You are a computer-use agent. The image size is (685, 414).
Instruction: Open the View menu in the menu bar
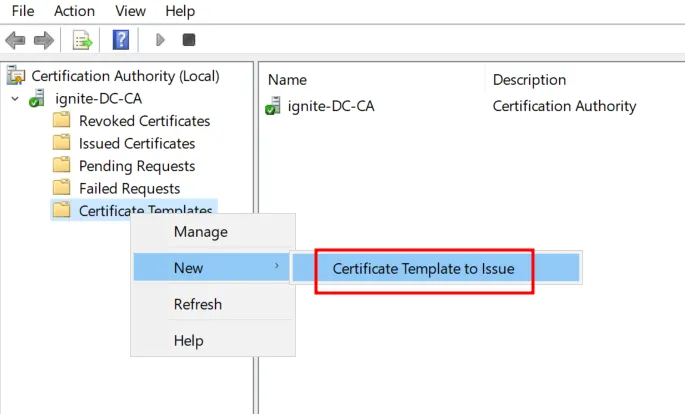point(130,11)
